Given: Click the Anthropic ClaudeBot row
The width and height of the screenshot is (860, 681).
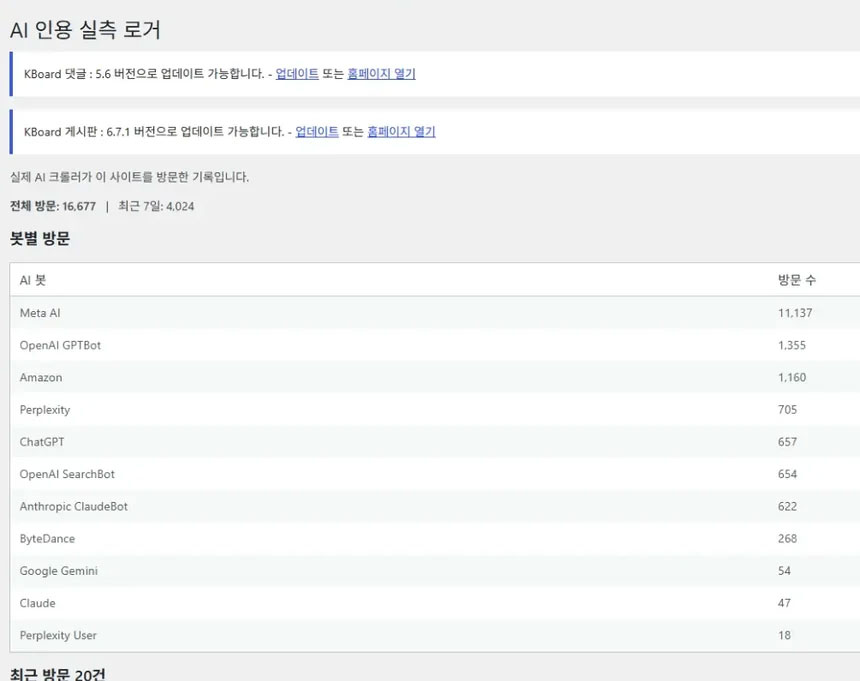Looking at the screenshot, I should point(435,507).
